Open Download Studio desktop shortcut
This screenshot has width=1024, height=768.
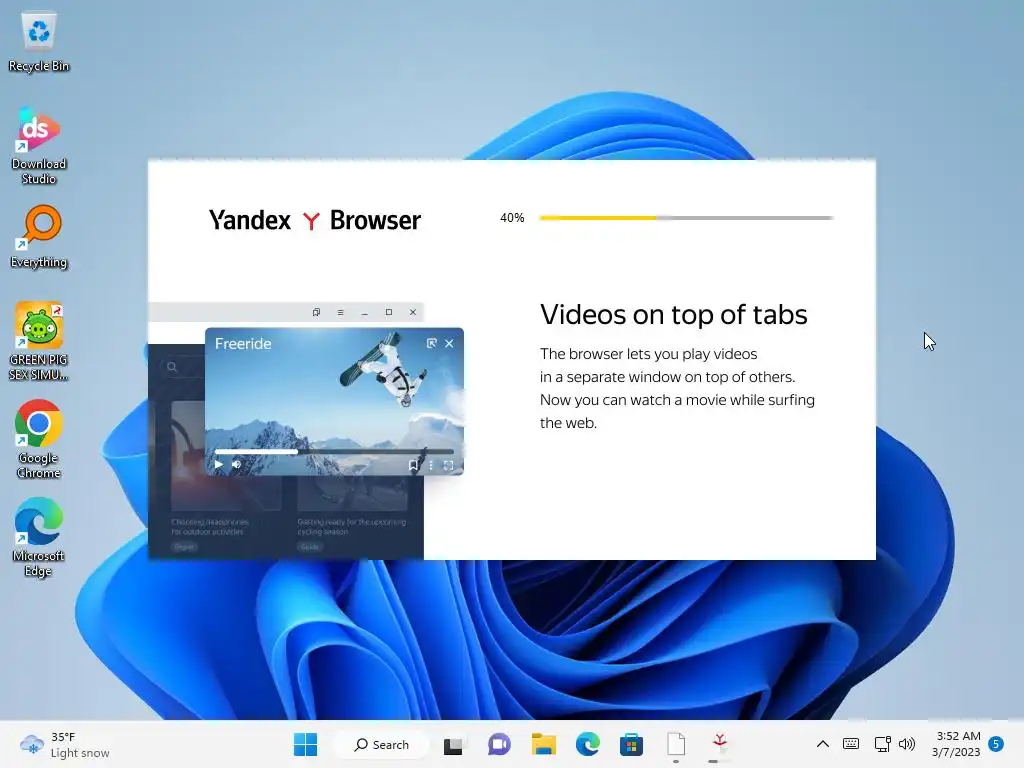pos(39,146)
